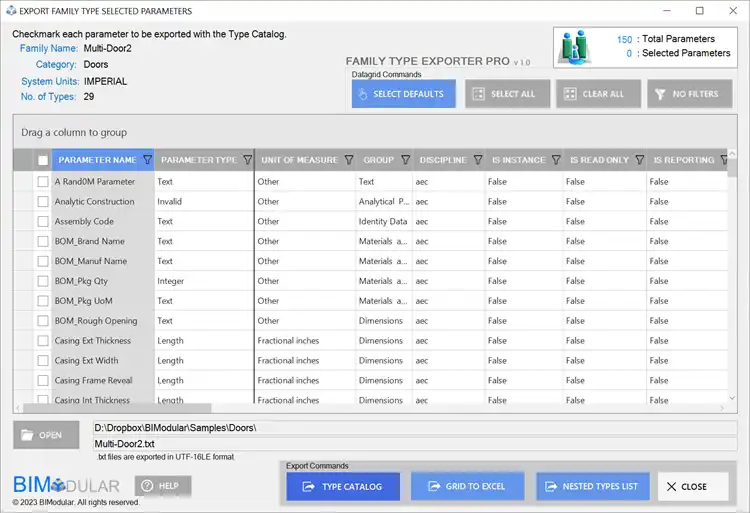The image size is (750, 513).
Task: Click the Select Defaults button
Action: coord(403,94)
